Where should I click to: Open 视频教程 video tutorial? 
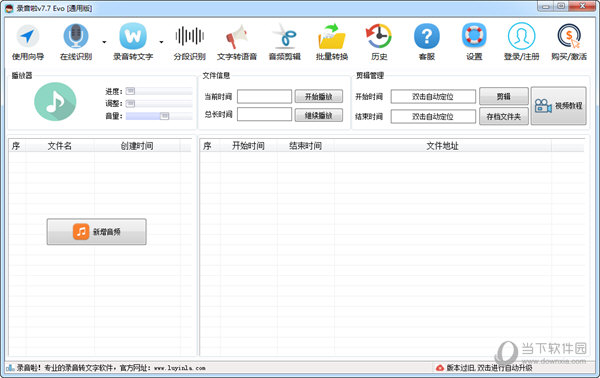click(x=558, y=106)
